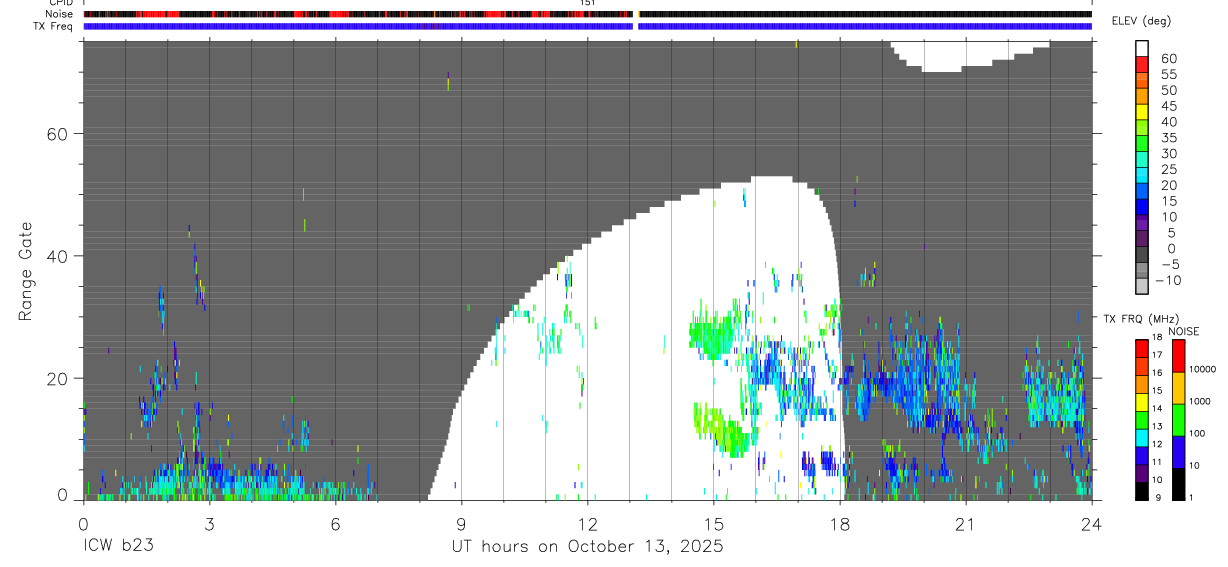1228x567 pixels.
Task: Click the -10 label on ELEV color bar
Action: (1169, 280)
